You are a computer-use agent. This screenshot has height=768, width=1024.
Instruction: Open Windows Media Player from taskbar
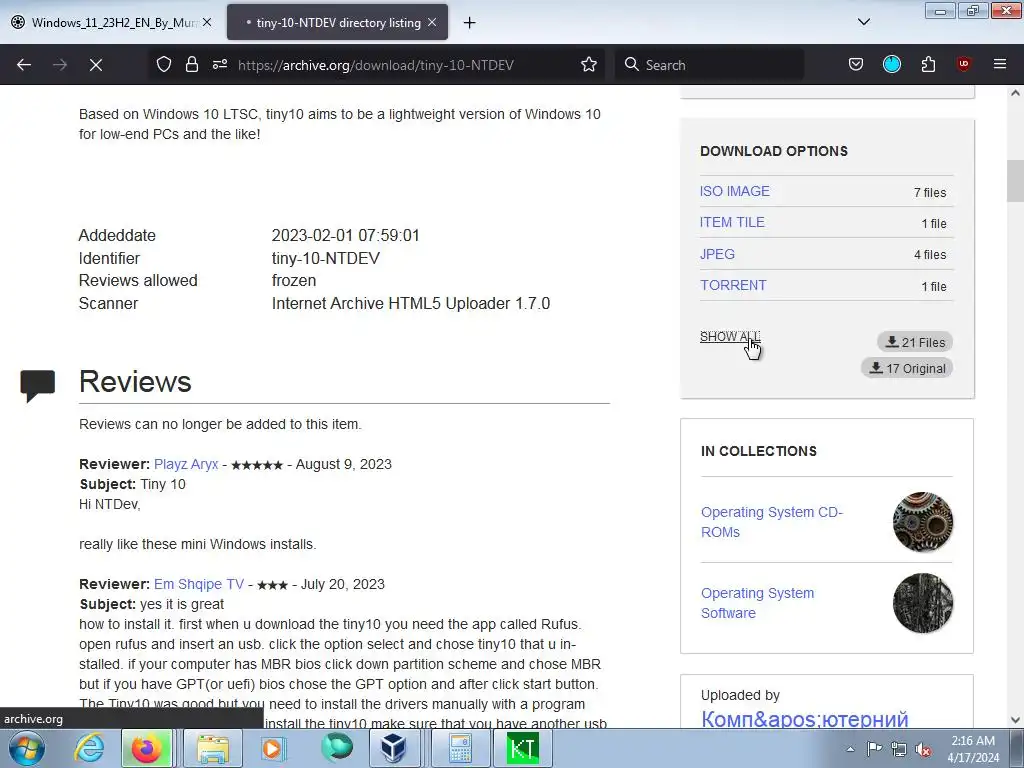pos(272,748)
